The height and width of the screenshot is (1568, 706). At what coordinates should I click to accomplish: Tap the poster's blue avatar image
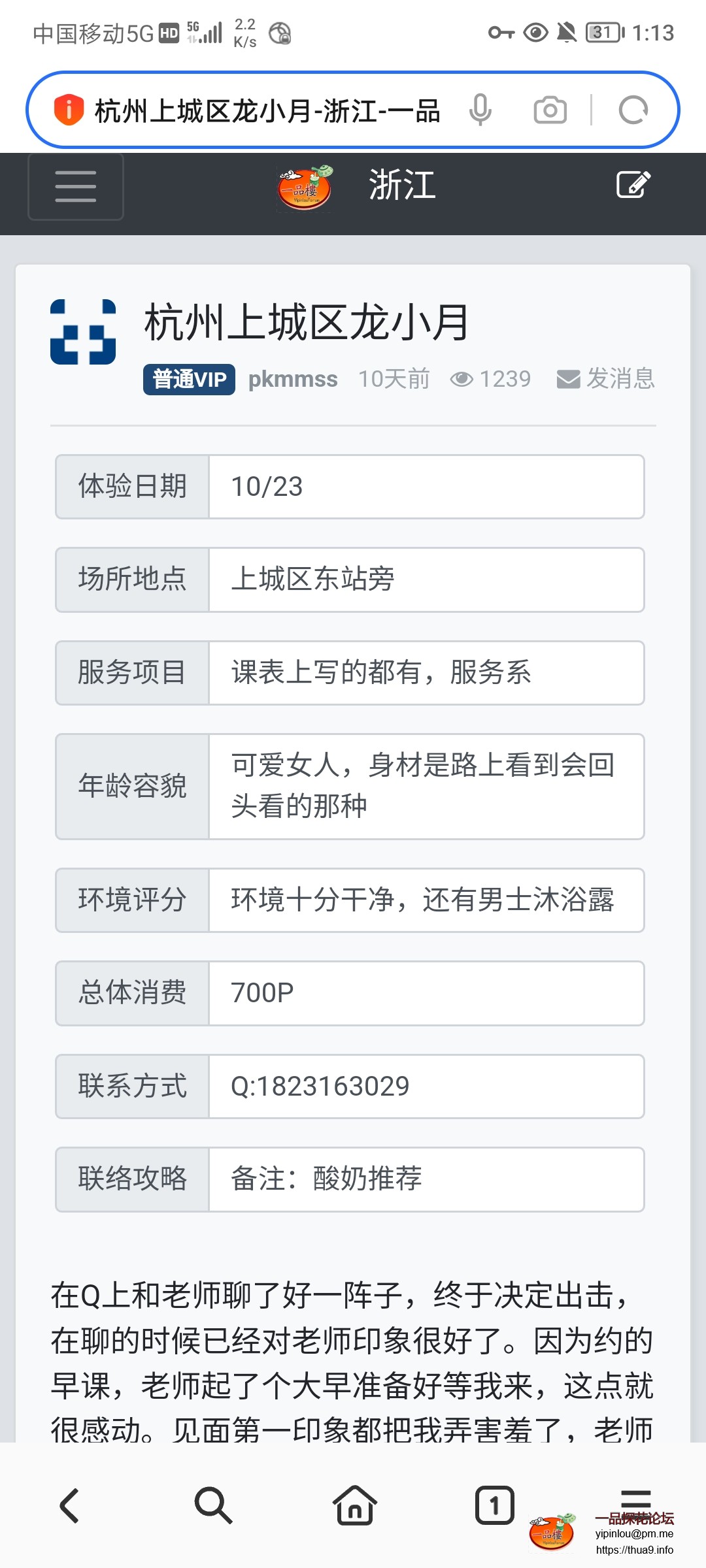[x=83, y=332]
